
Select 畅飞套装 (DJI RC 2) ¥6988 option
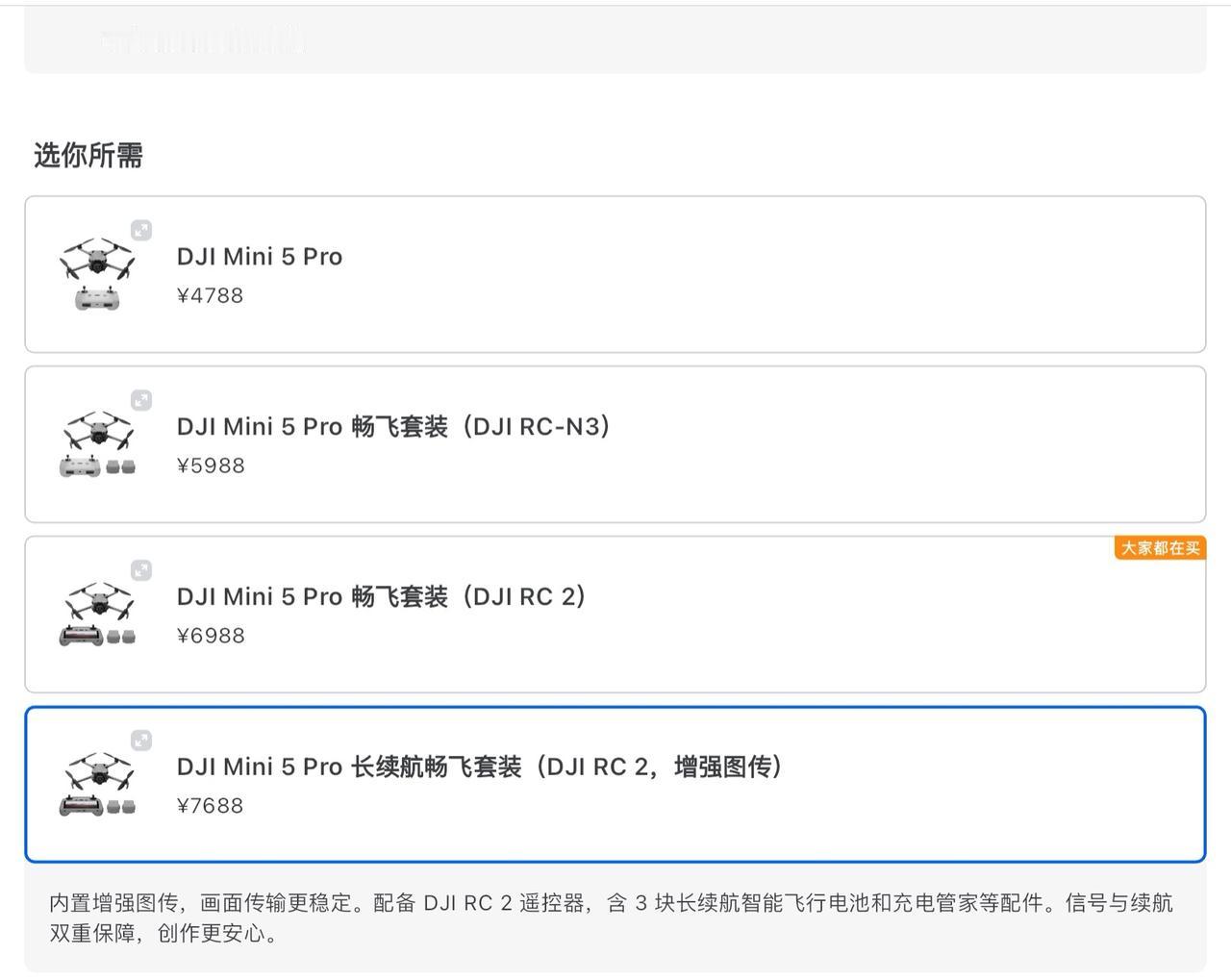pyautogui.click(x=615, y=615)
